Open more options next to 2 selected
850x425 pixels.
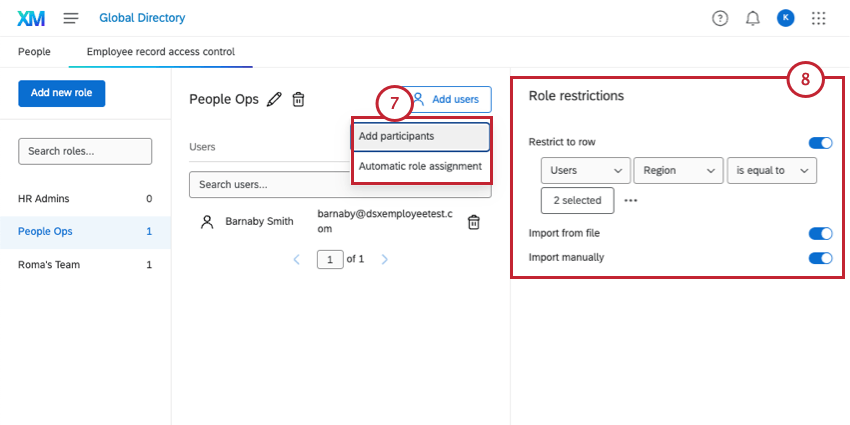click(631, 200)
